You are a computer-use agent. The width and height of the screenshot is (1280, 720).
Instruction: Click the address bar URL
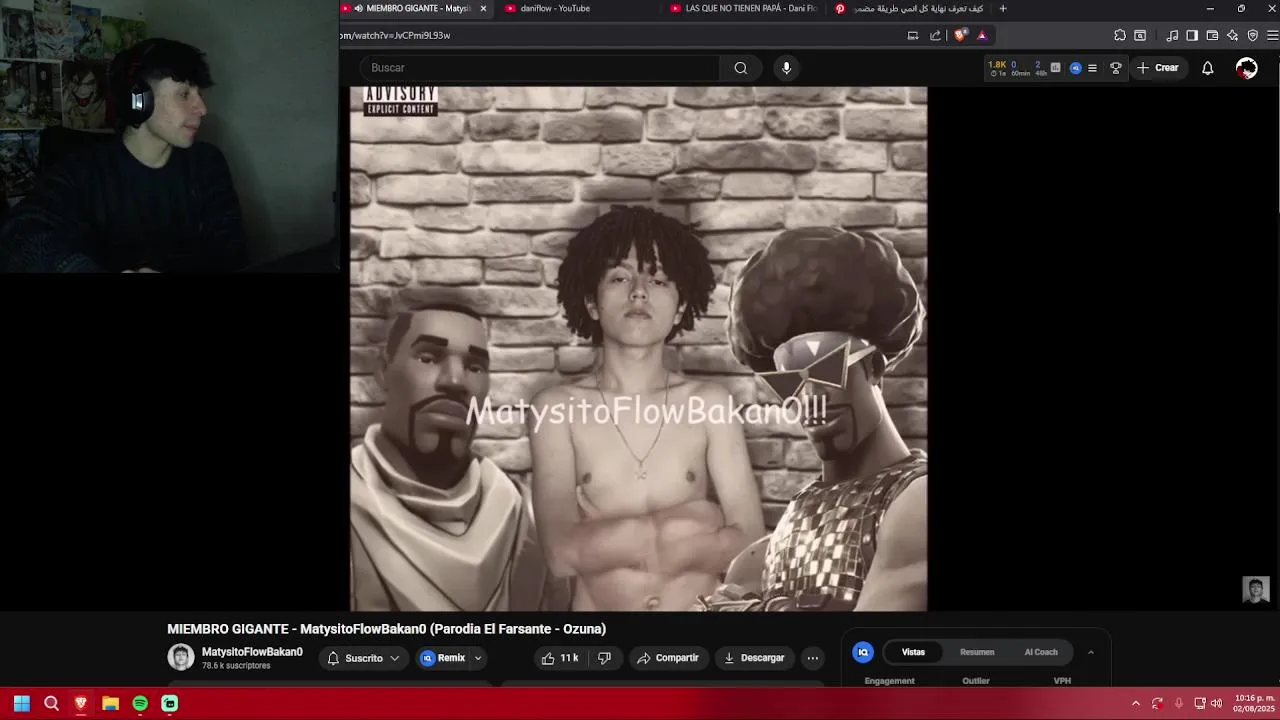(x=395, y=35)
